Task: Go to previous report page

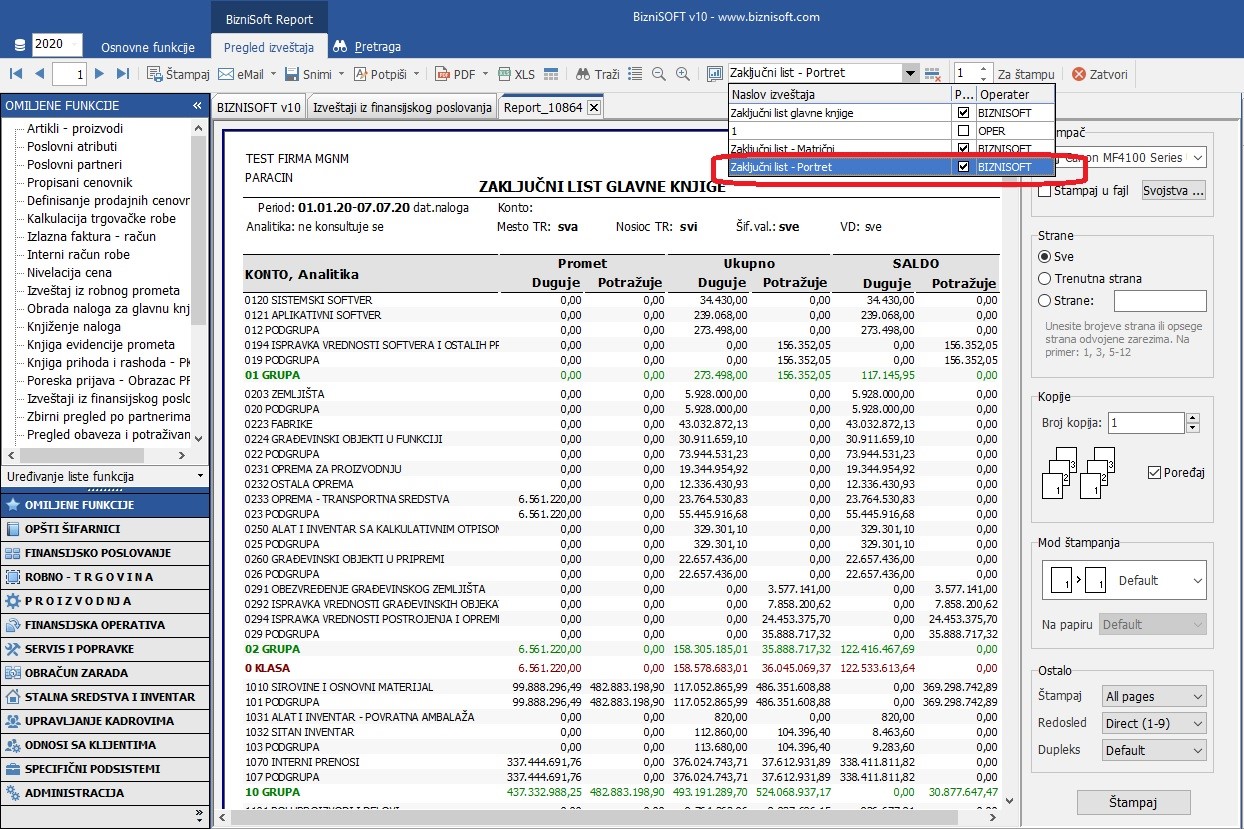Action: pyautogui.click(x=39, y=74)
